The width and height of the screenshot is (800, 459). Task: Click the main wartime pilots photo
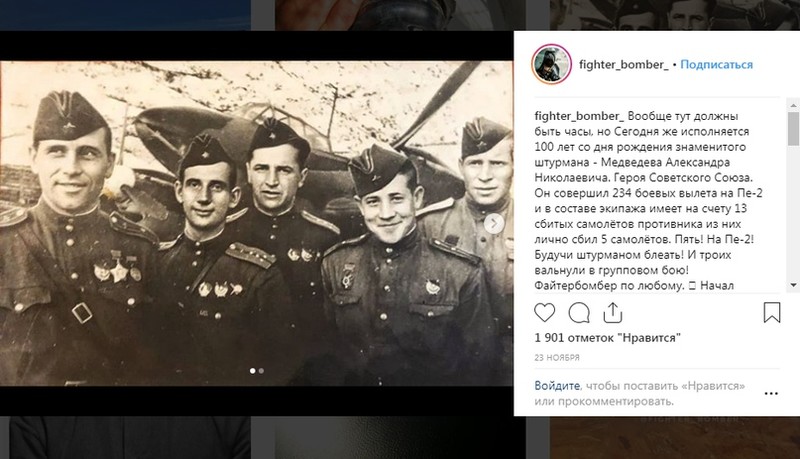[256, 223]
